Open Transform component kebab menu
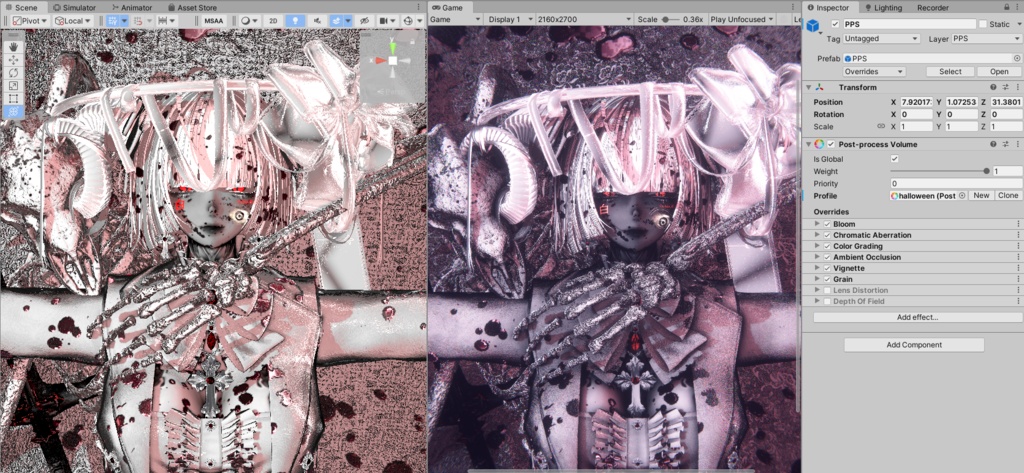1024x473 pixels. (1017, 88)
